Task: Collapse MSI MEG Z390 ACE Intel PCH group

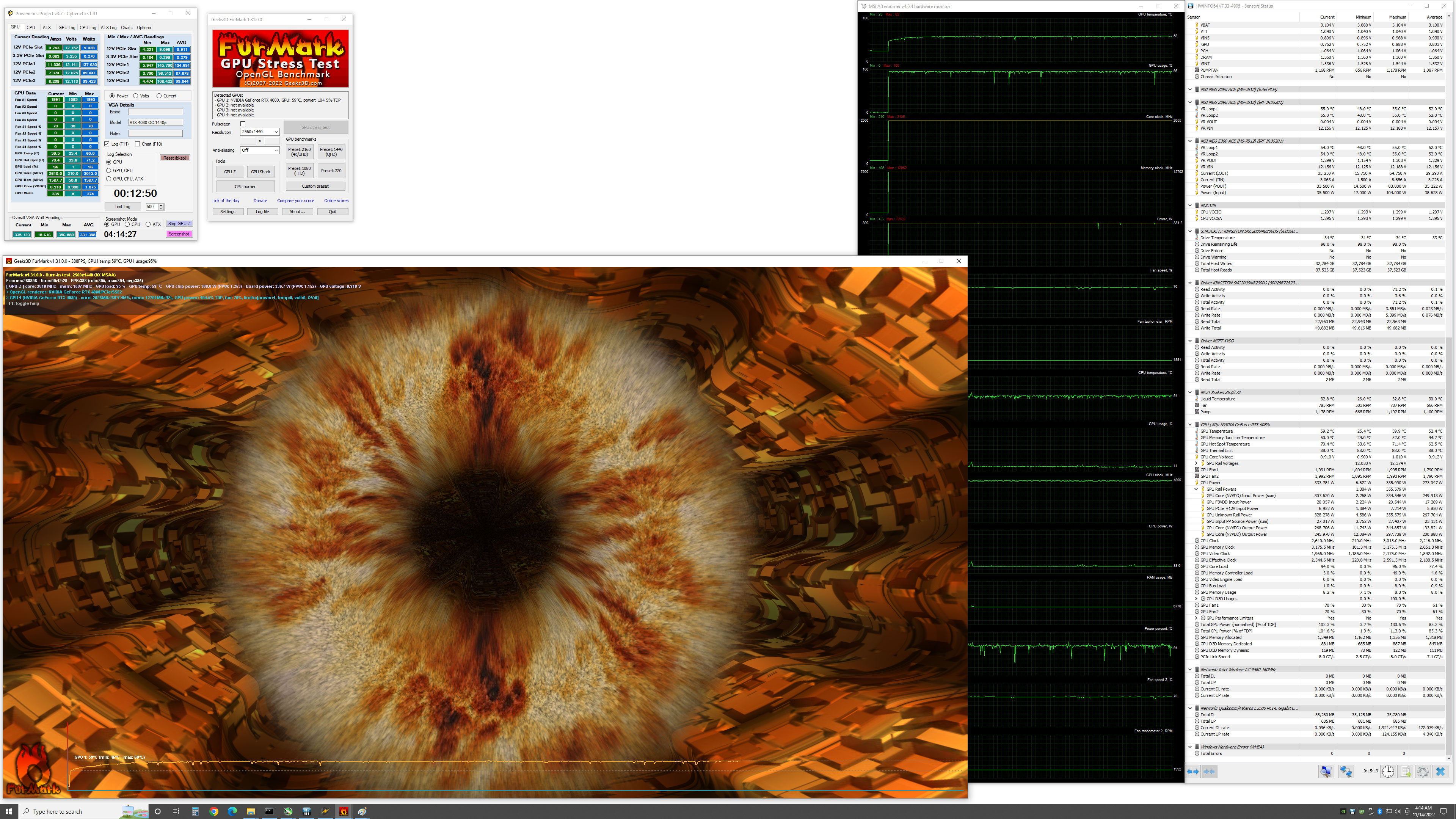Action: click(x=1190, y=89)
